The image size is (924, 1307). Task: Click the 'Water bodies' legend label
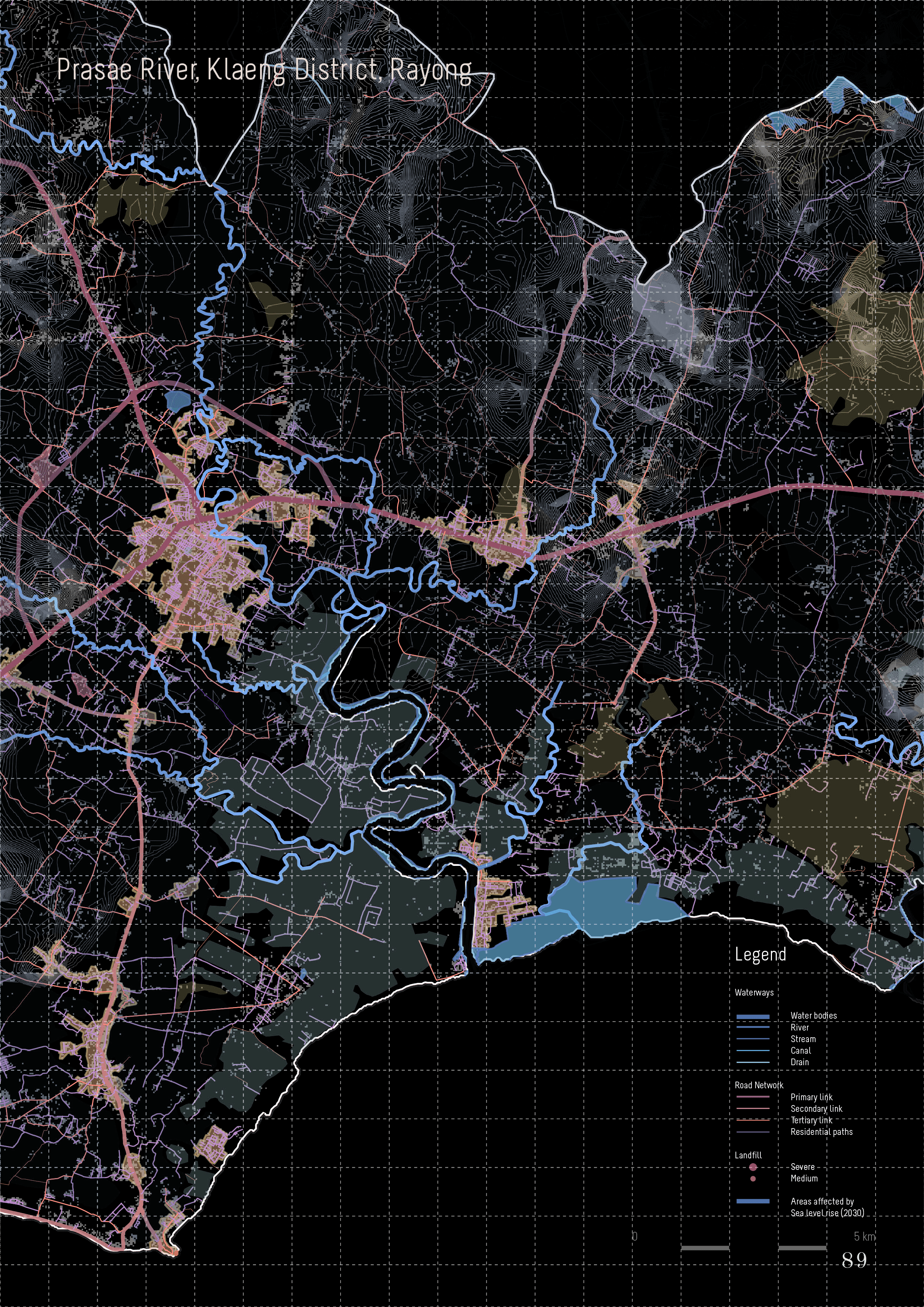click(x=814, y=1016)
